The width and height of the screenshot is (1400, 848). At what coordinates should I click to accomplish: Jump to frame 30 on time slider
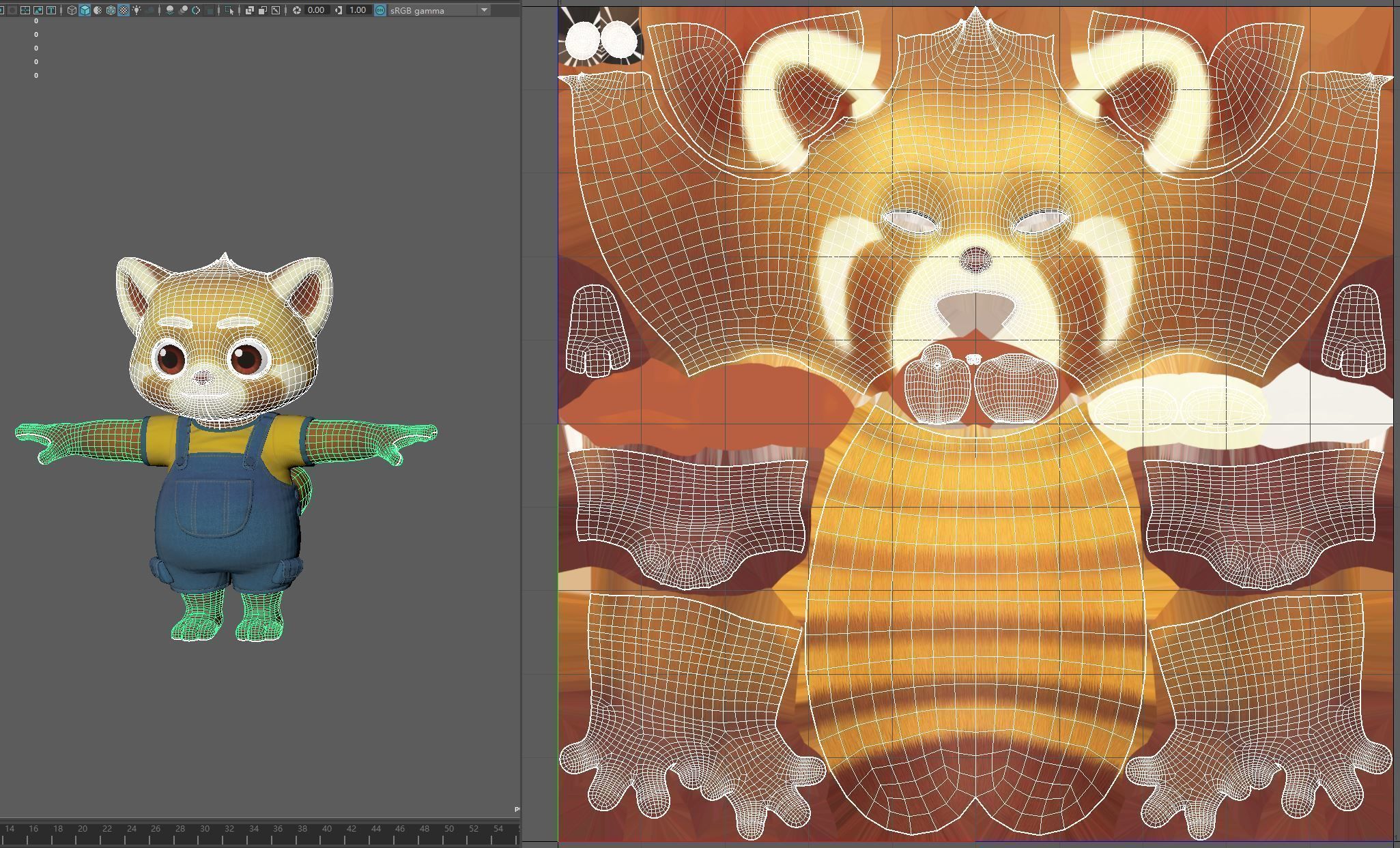click(x=205, y=829)
